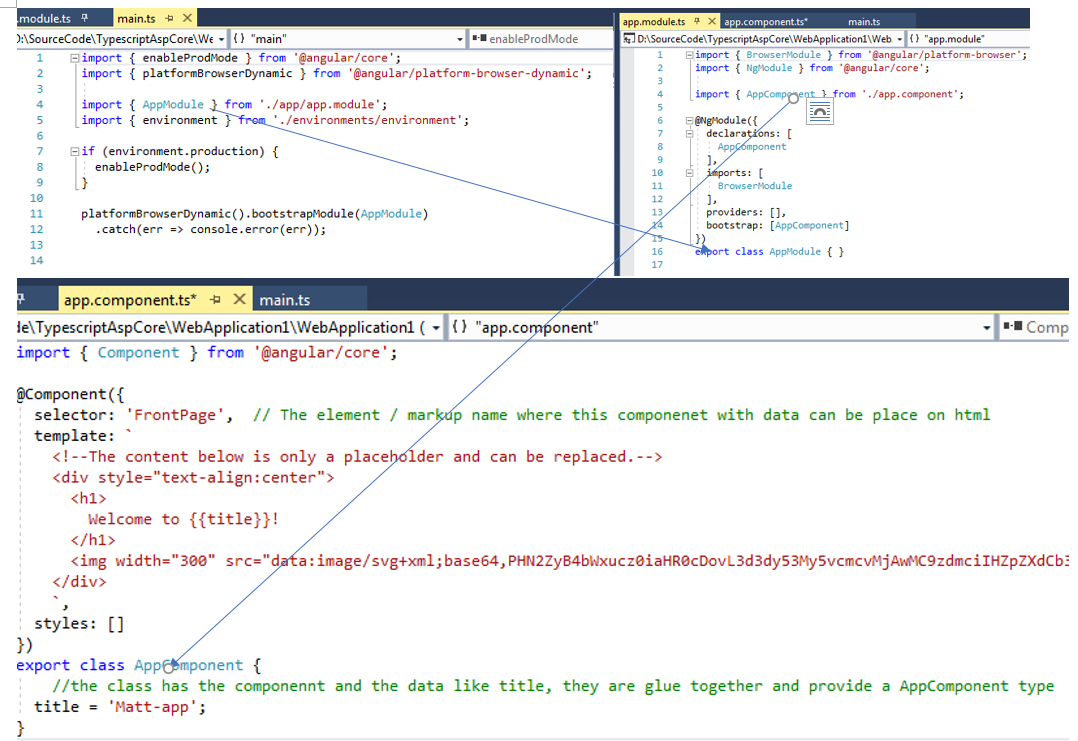
Task: Click Component in the app.component.ts import line
Action: [x=138, y=353]
